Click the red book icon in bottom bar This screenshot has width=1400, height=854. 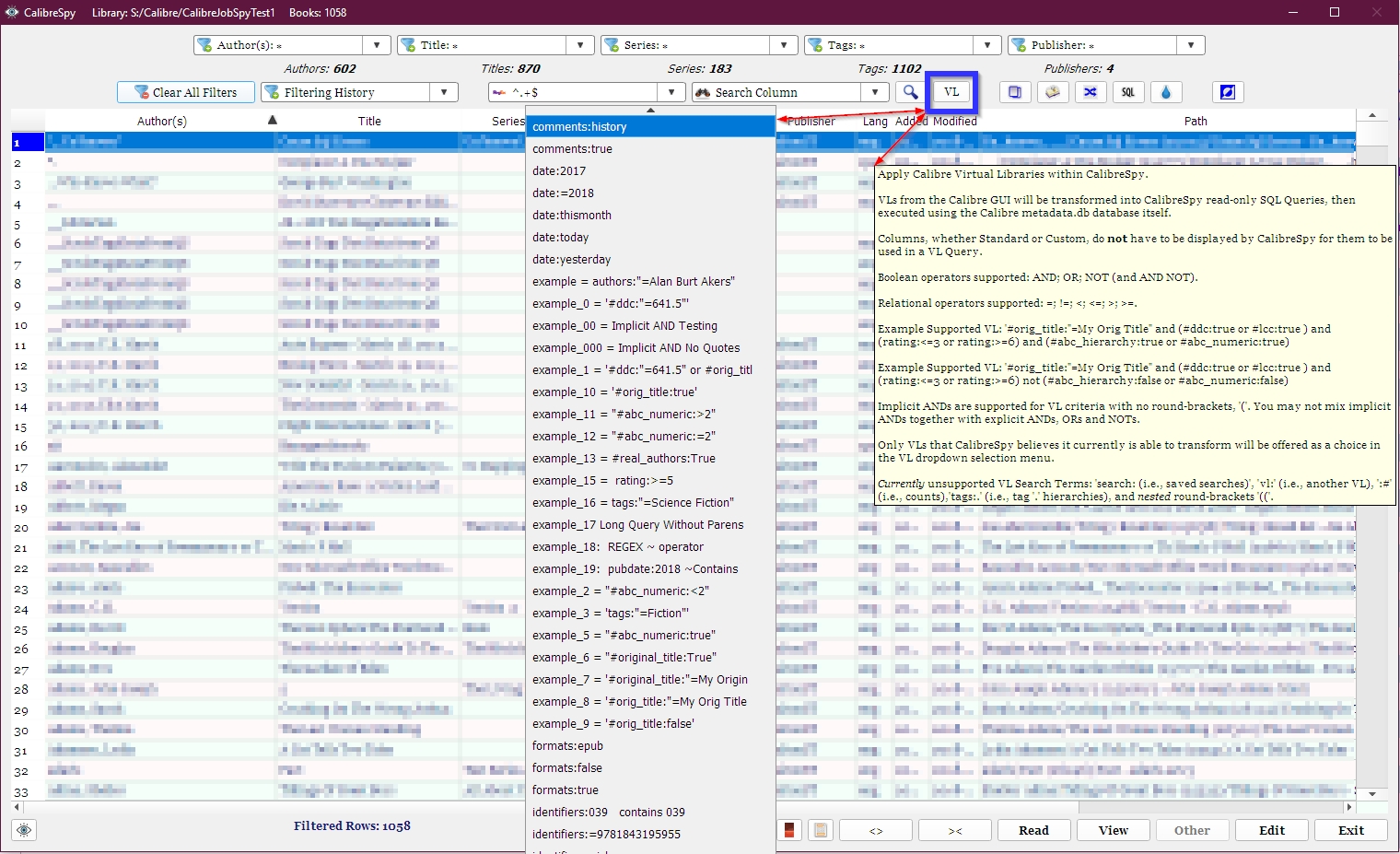click(789, 830)
